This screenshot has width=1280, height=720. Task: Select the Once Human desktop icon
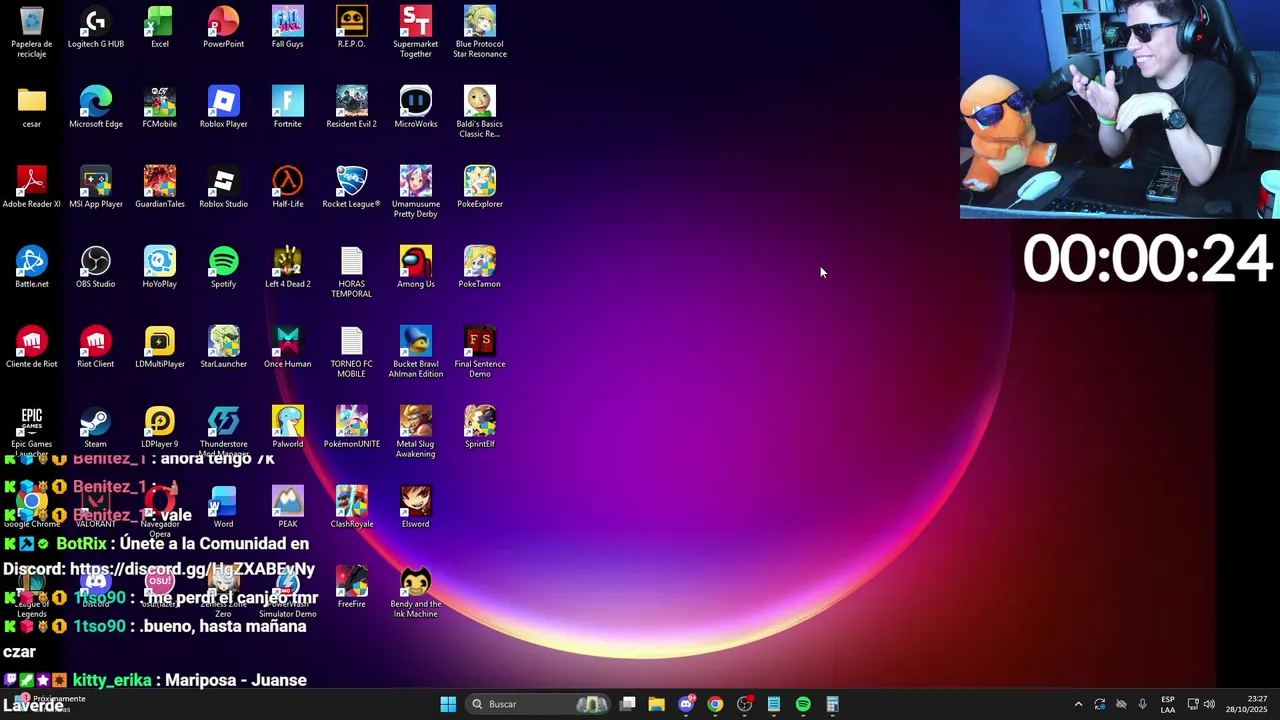(288, 348)
